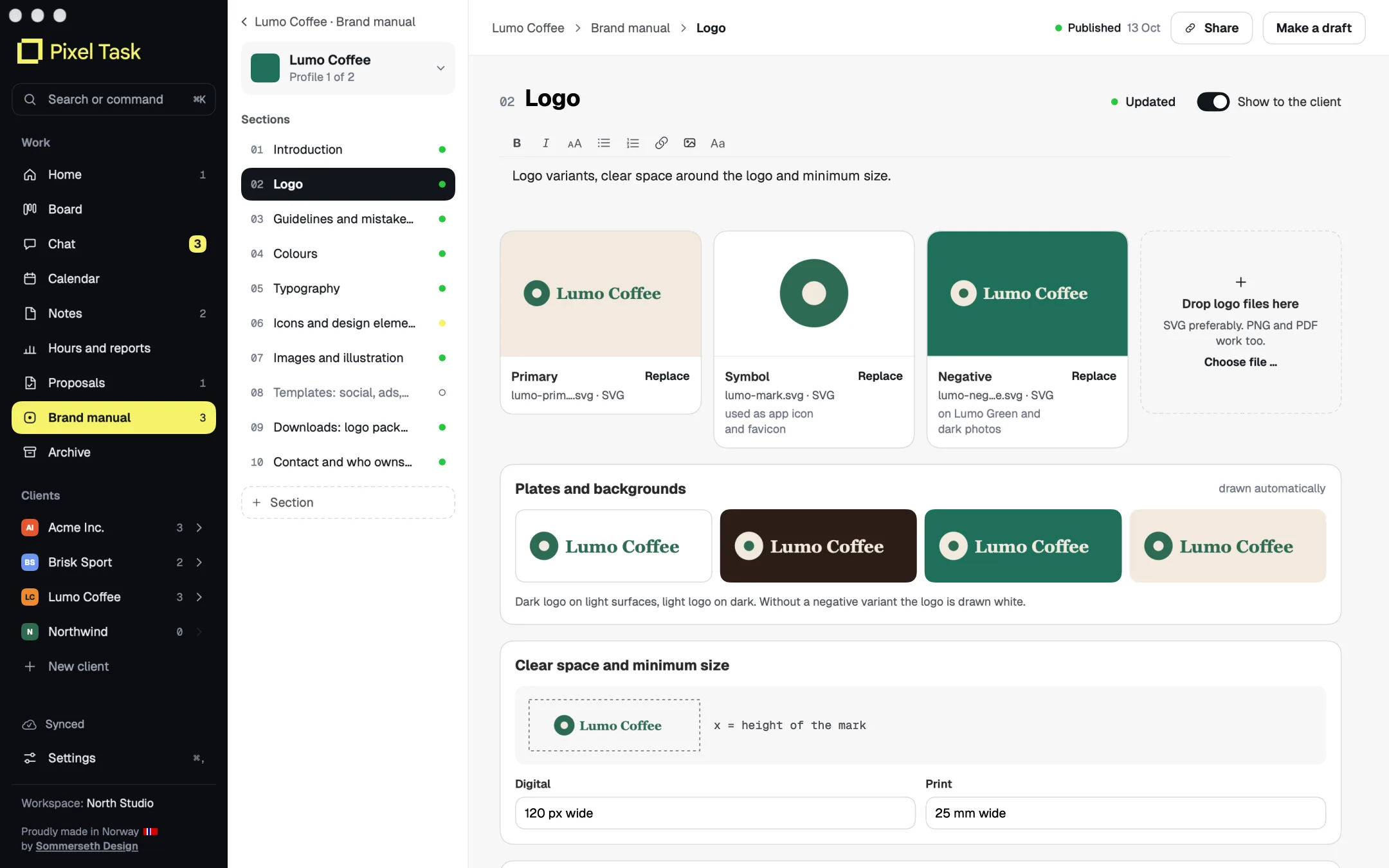Click the Pixel Task logo icon
Viewport: 1389px width, 868px height.
(x=30, y=51)
